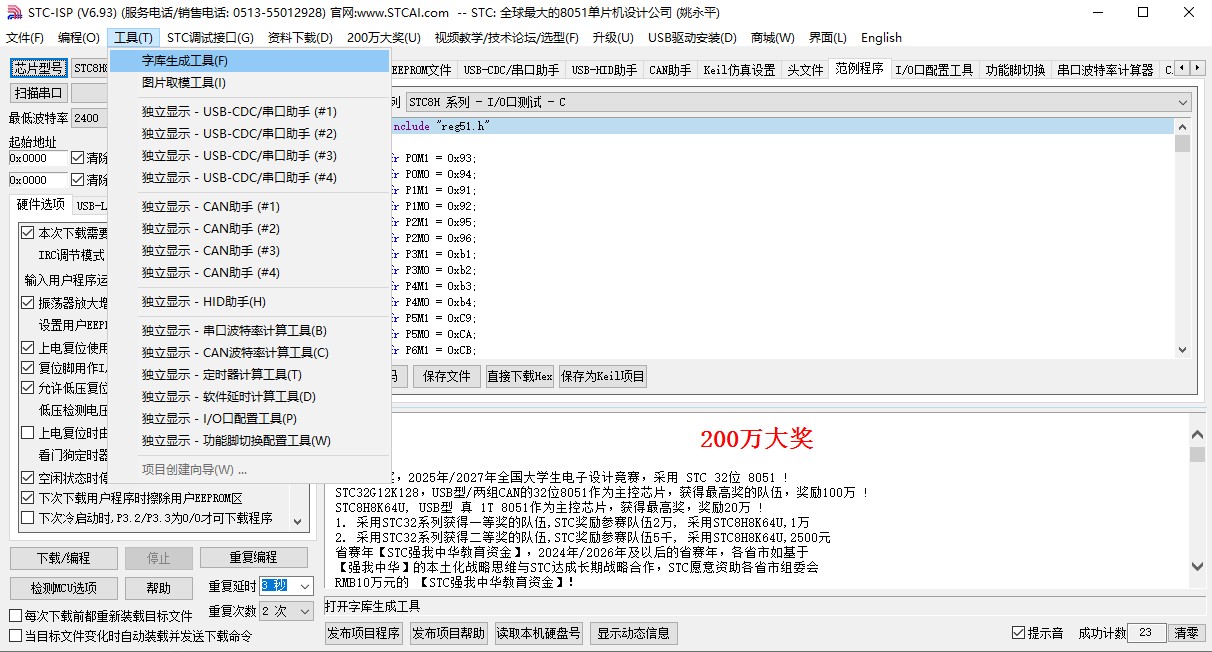Viewport: 1212px width, 652px height.
Task: Reset the success counter with 清零
Action: pyautogui.click(x=1186, y=633)
